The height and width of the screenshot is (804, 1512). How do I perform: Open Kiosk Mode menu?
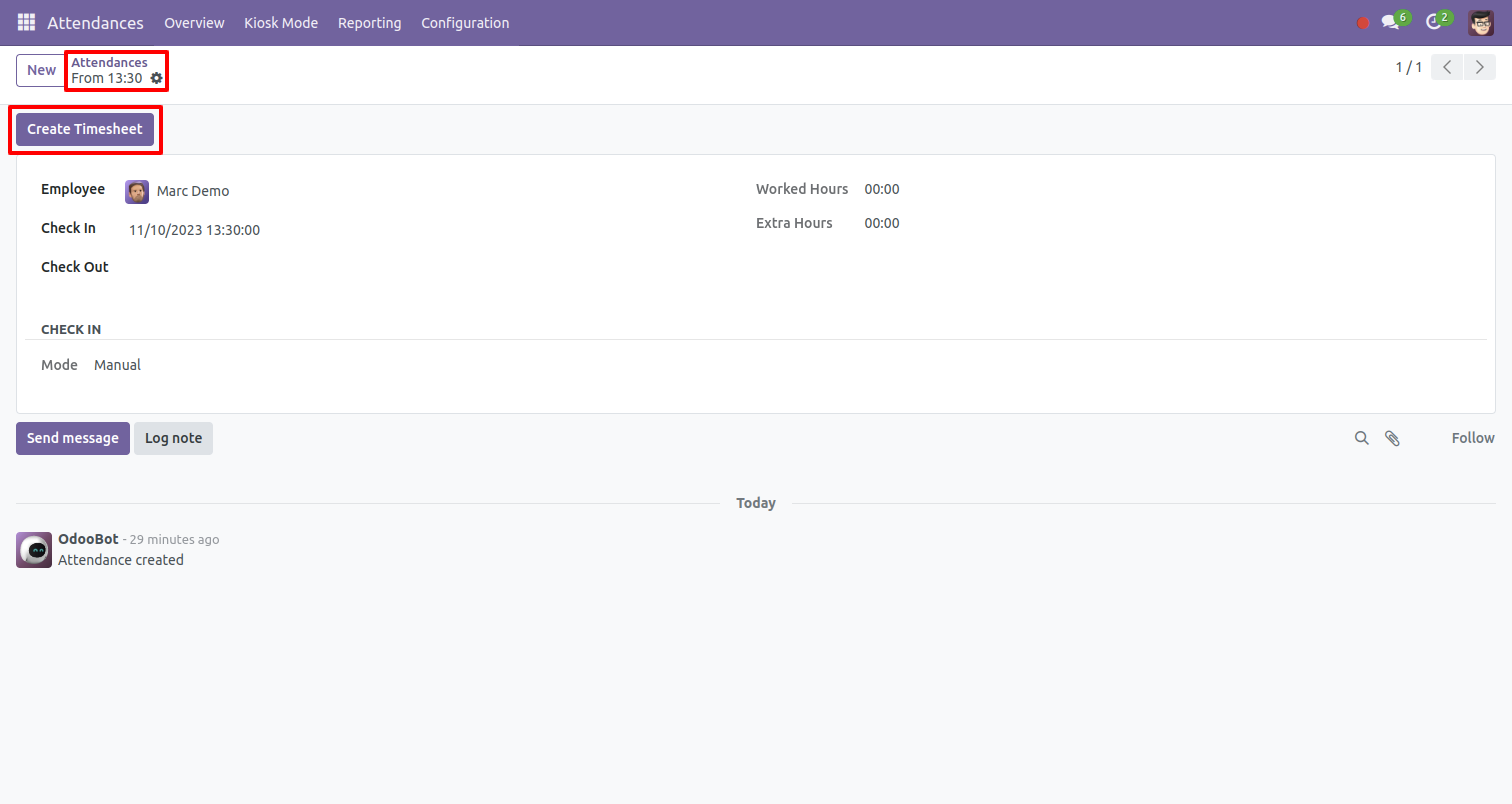pos(281,22)
